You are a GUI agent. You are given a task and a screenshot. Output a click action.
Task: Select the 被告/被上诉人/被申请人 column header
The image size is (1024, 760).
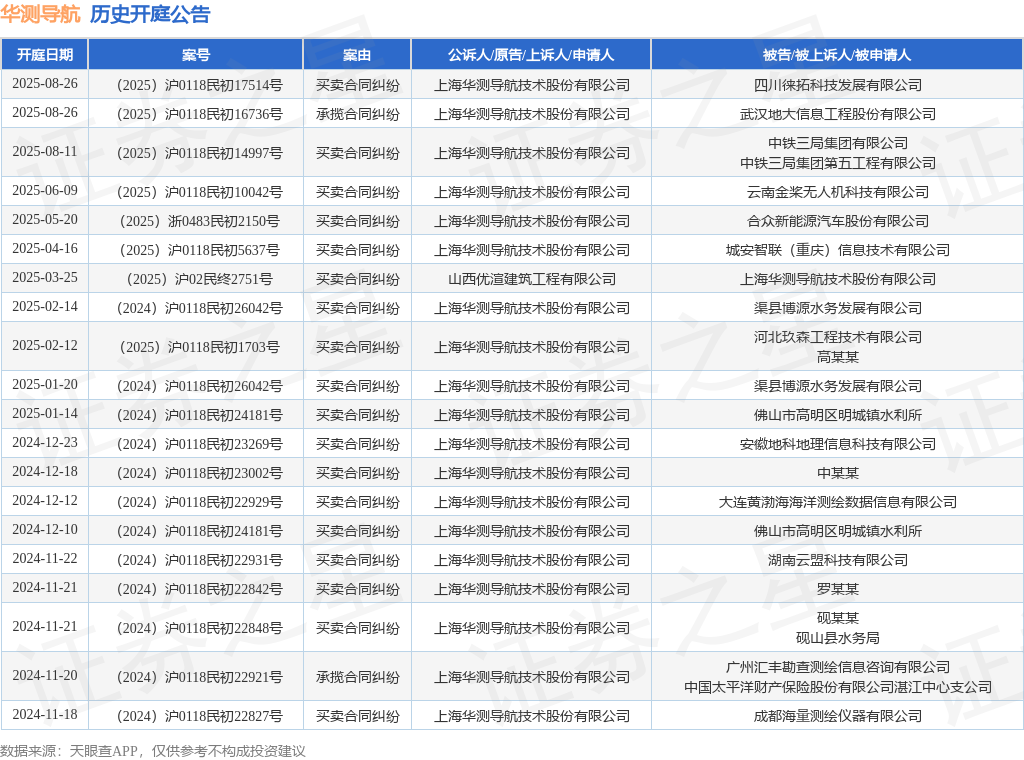(837, 55)
